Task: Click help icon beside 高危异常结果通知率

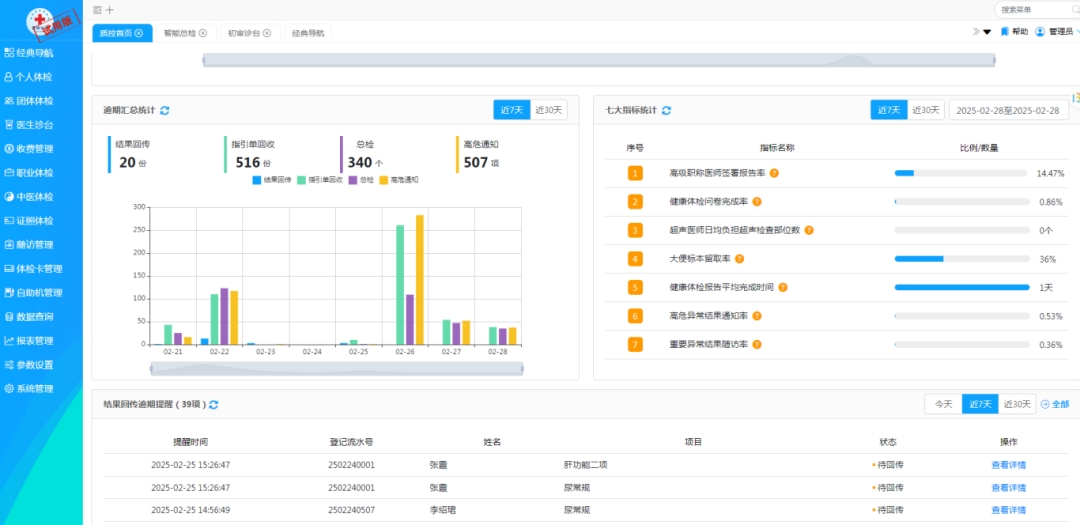Action: (757, 316)
